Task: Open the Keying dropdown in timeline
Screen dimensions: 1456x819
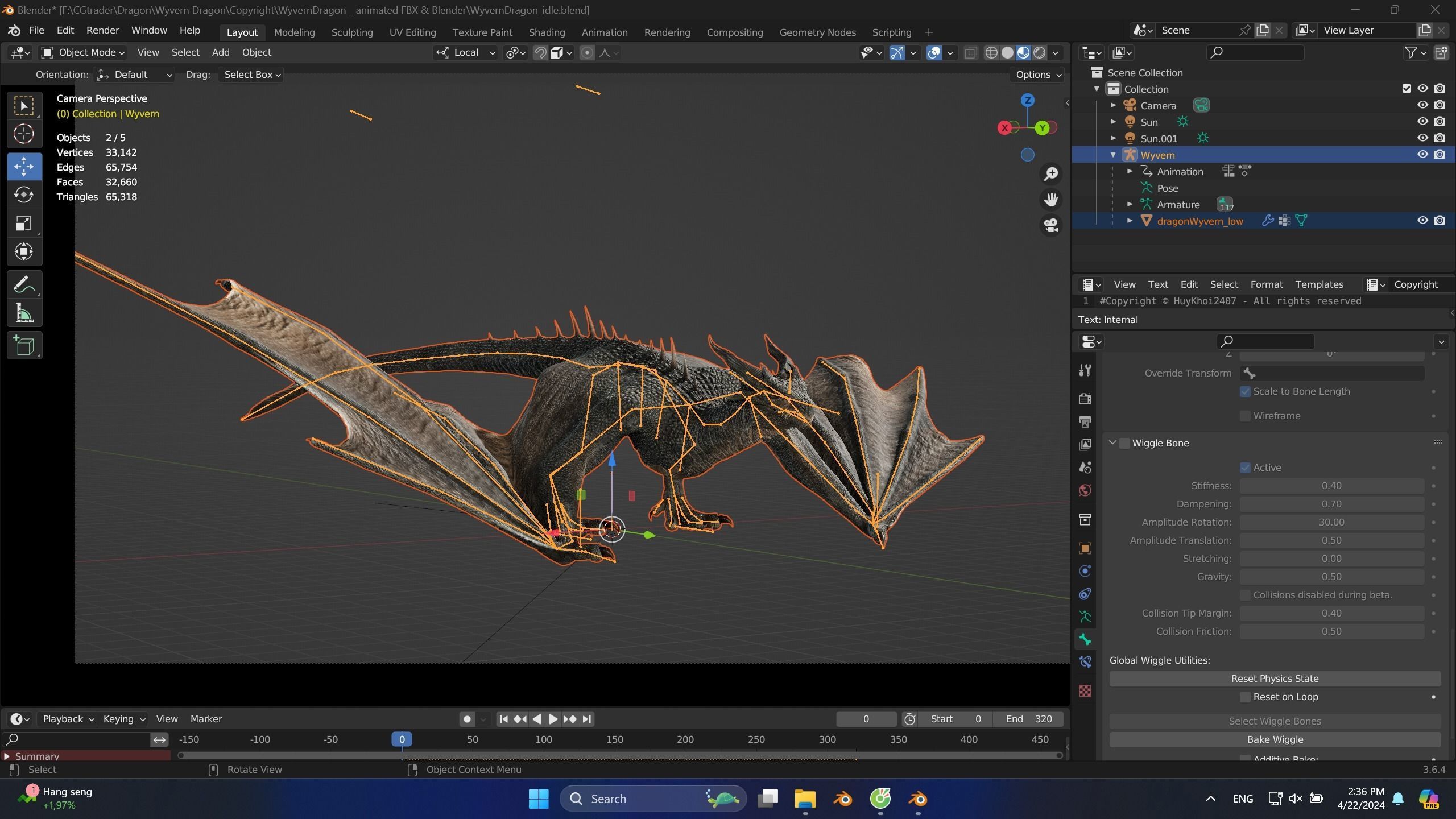Action: coord(123,719)
